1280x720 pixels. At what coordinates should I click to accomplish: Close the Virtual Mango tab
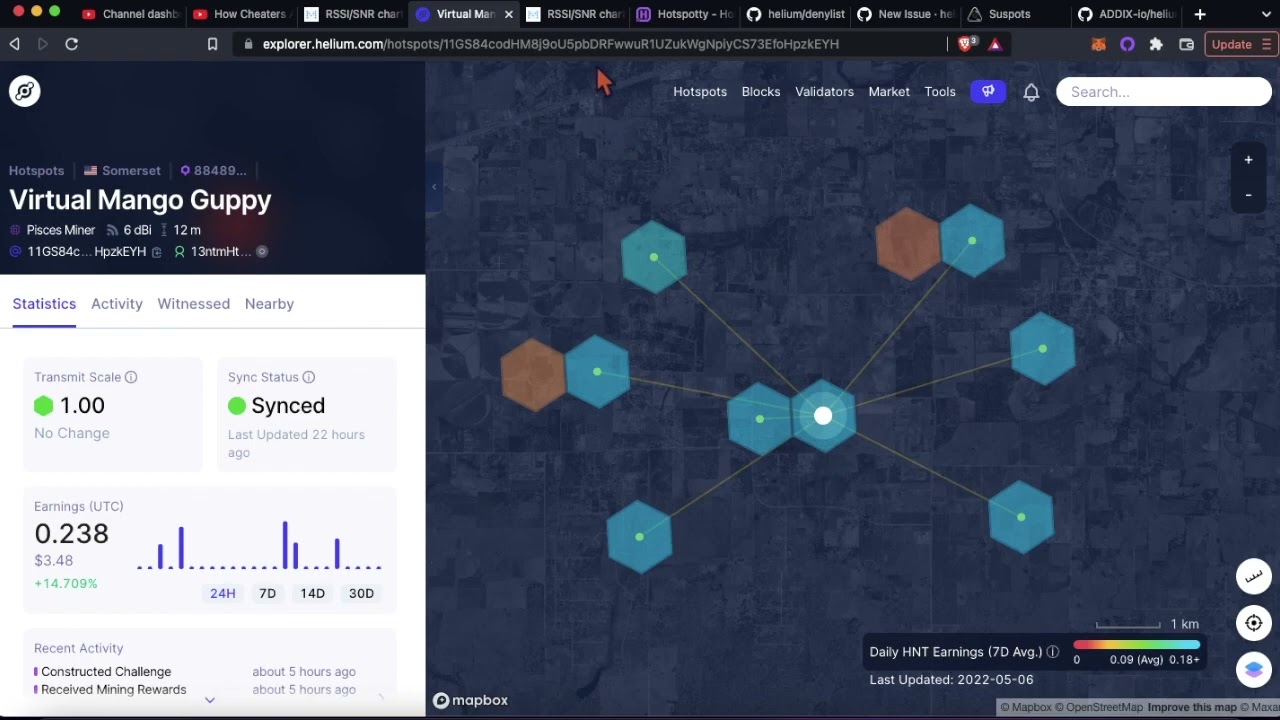click(x=508, y=14)
